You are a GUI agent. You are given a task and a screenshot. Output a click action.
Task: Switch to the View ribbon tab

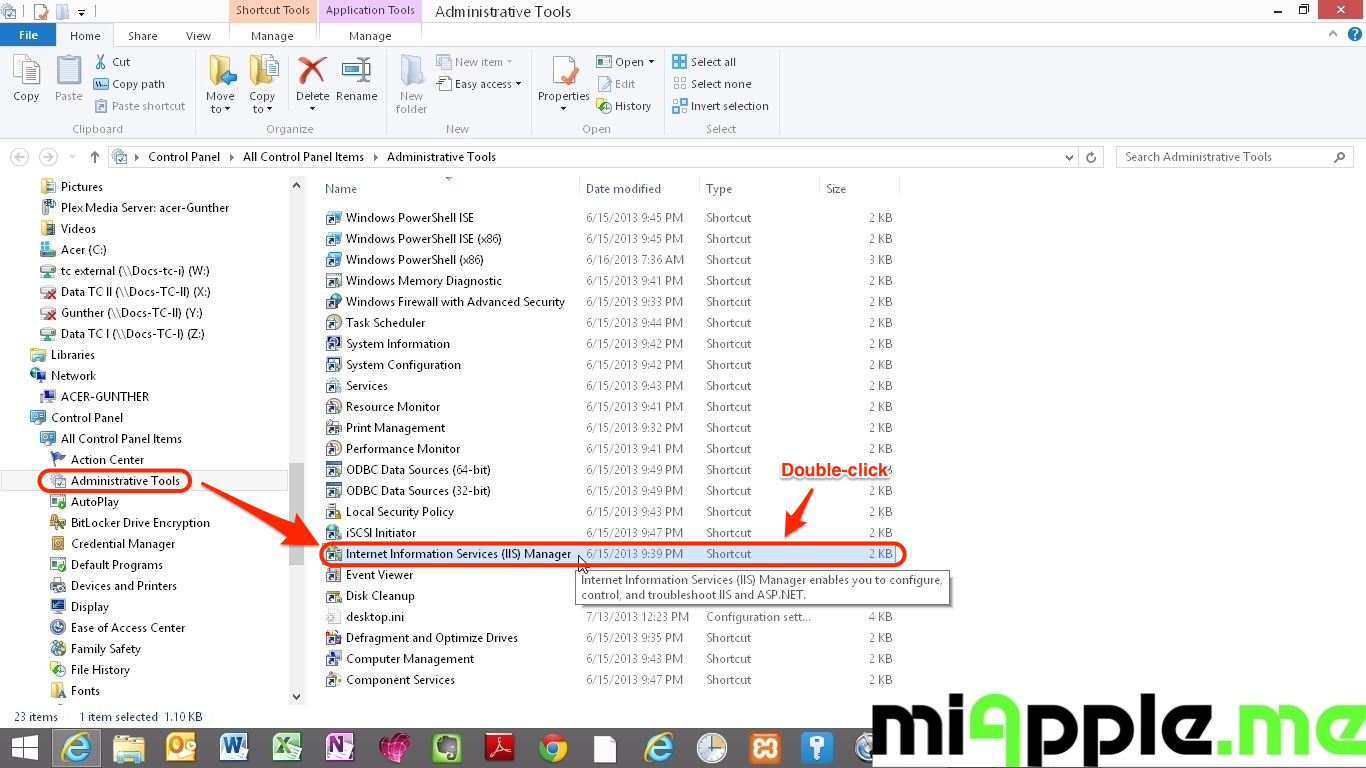click(x=198, y=36)
